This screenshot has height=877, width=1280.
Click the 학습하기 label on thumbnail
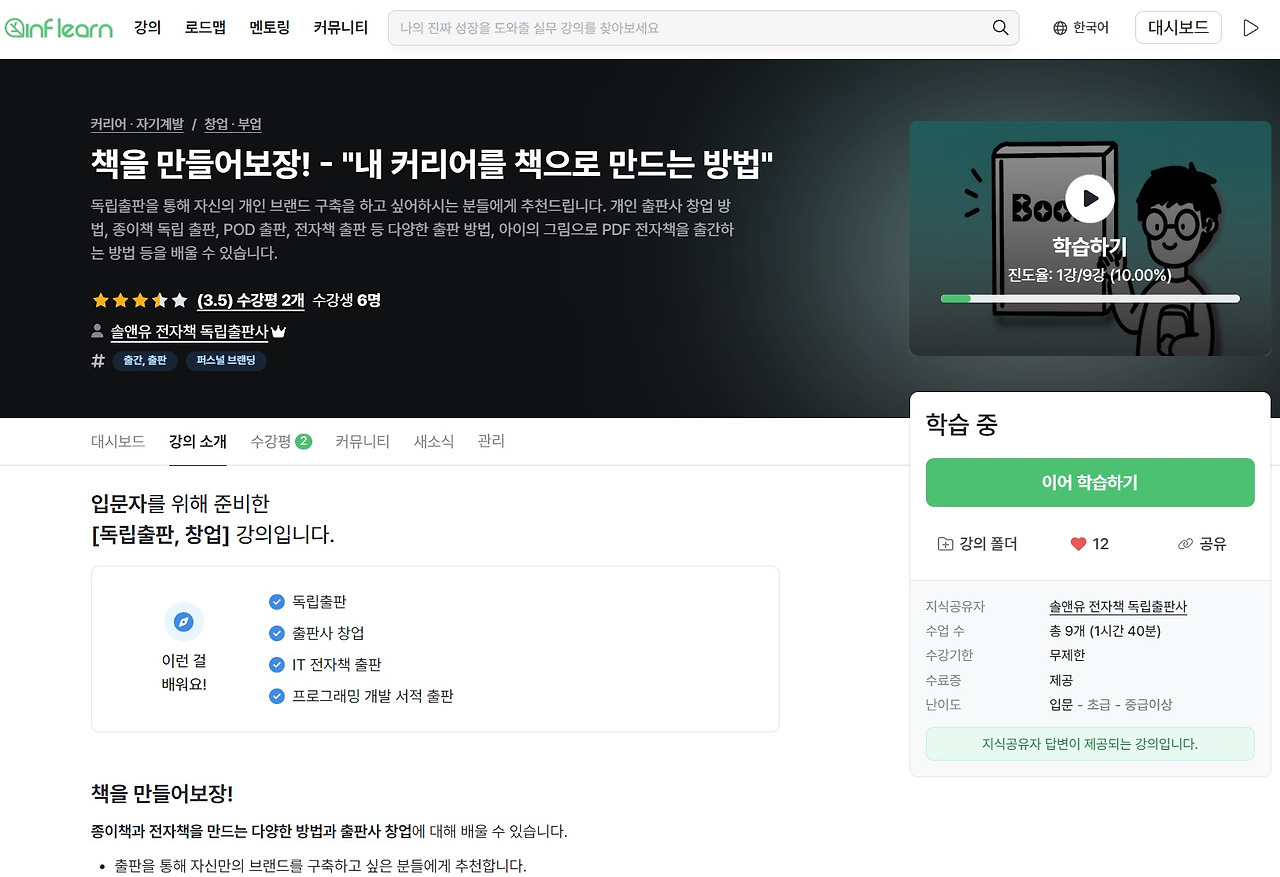(1089, 246)
